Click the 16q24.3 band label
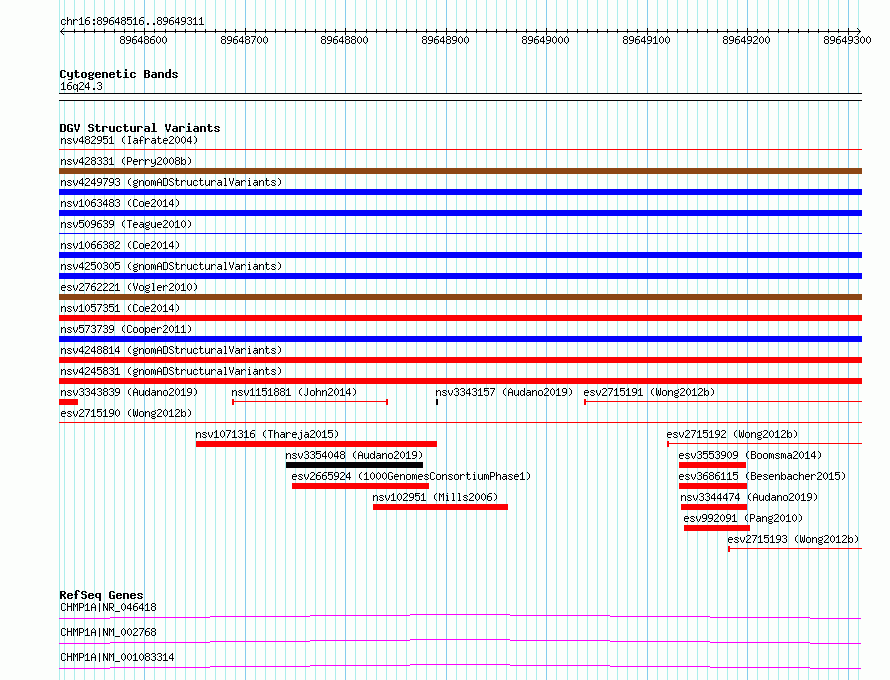This screenshot has height=680, width=890. (81, 86)
